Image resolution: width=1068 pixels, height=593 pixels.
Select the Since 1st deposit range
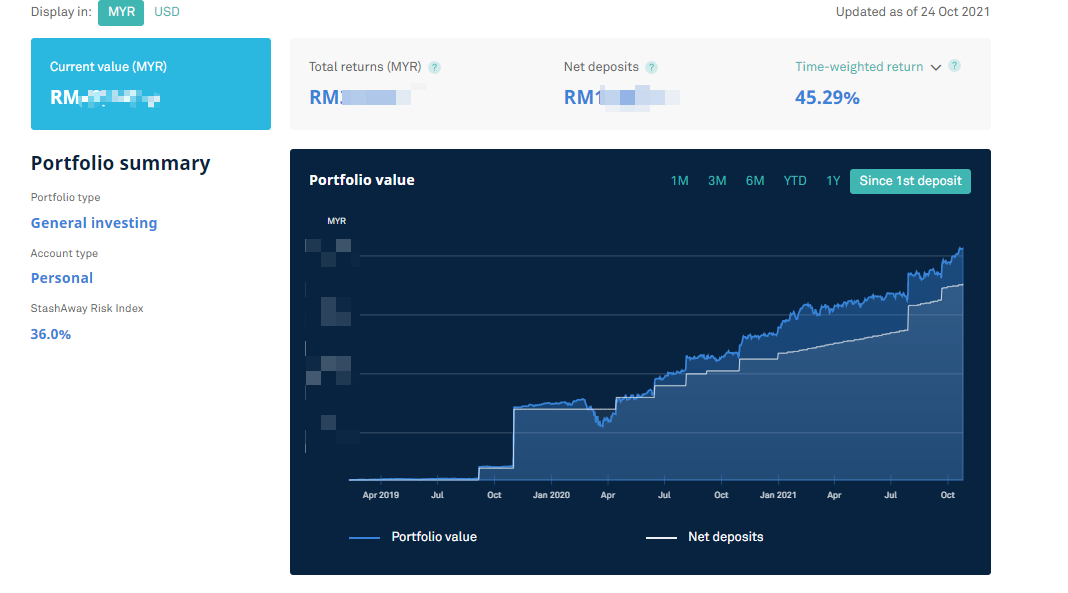910,181
